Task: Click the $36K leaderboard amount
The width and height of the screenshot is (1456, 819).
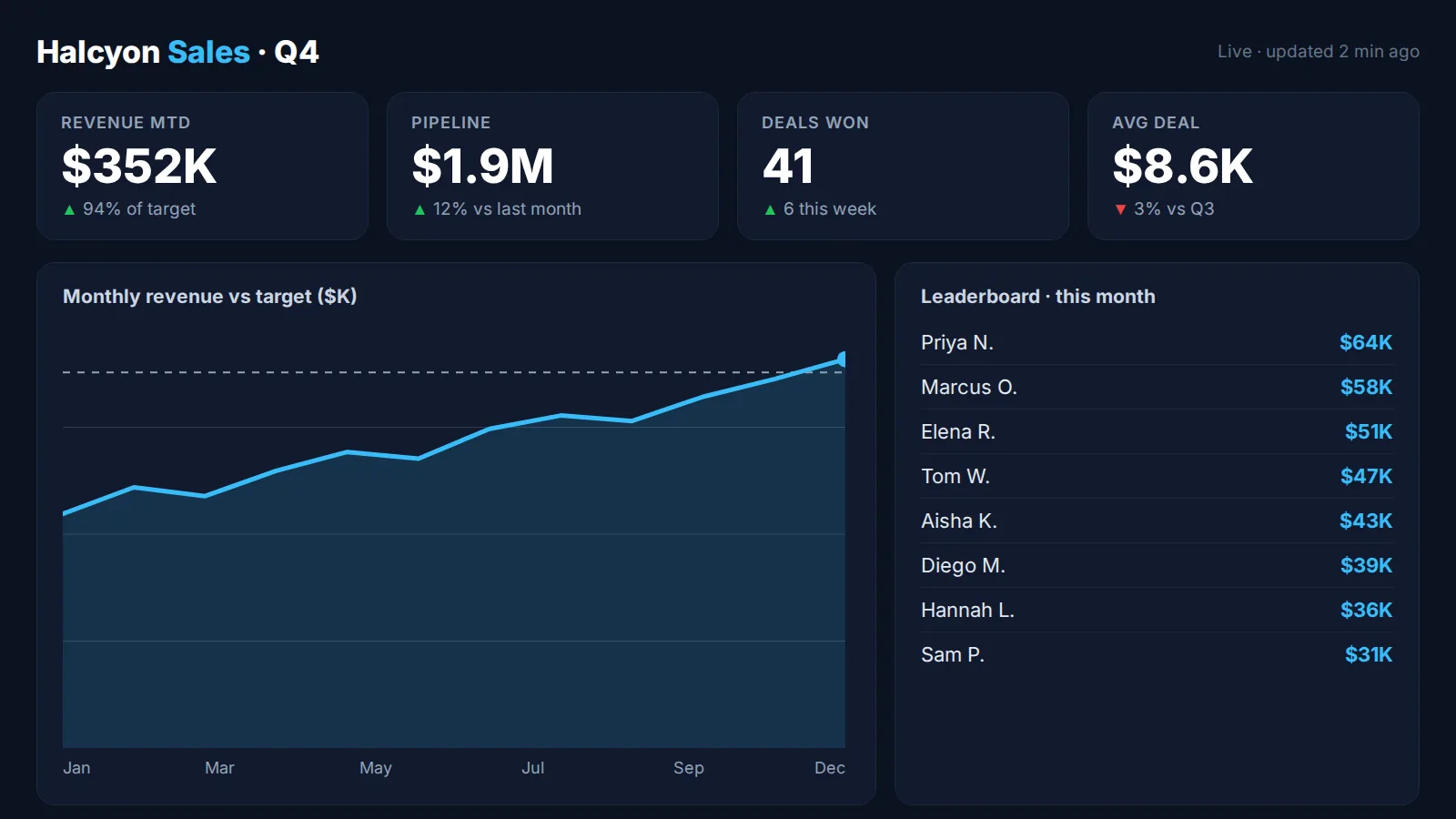Action: [1366, 611]
